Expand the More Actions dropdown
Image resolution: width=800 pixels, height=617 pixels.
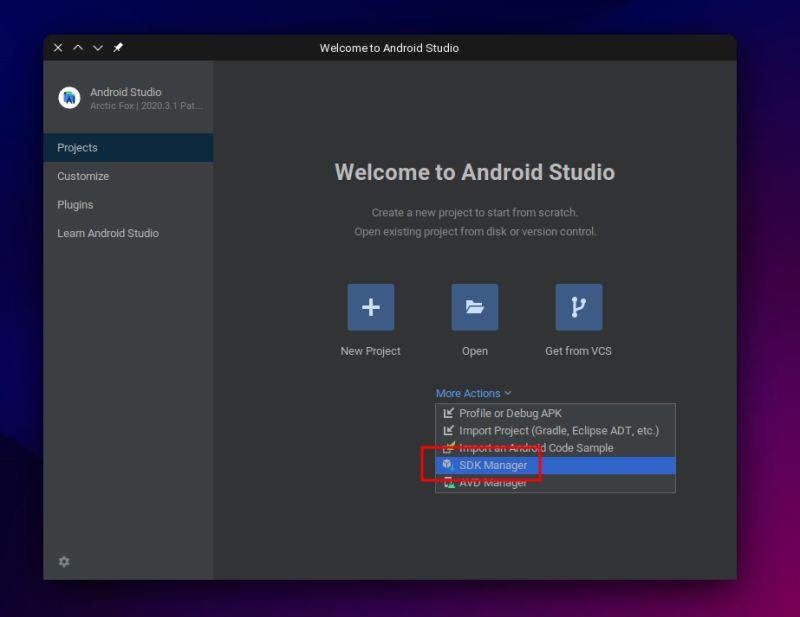[x=473, y=393]
